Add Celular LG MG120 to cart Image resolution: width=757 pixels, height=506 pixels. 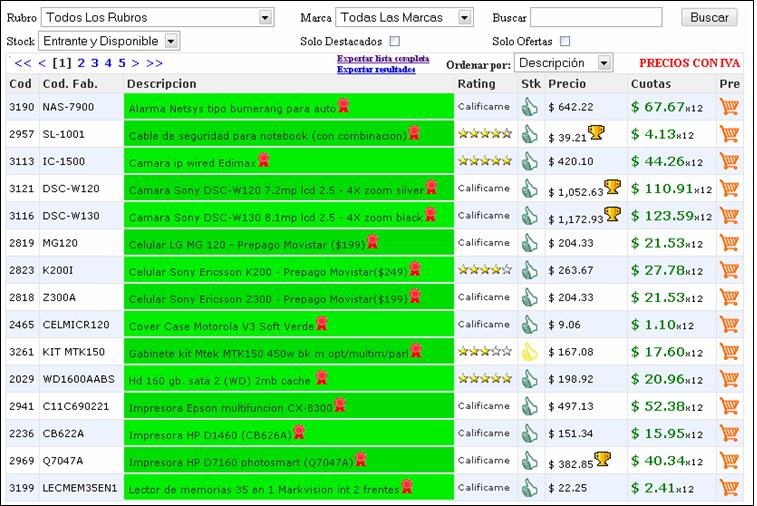[729, 243]
